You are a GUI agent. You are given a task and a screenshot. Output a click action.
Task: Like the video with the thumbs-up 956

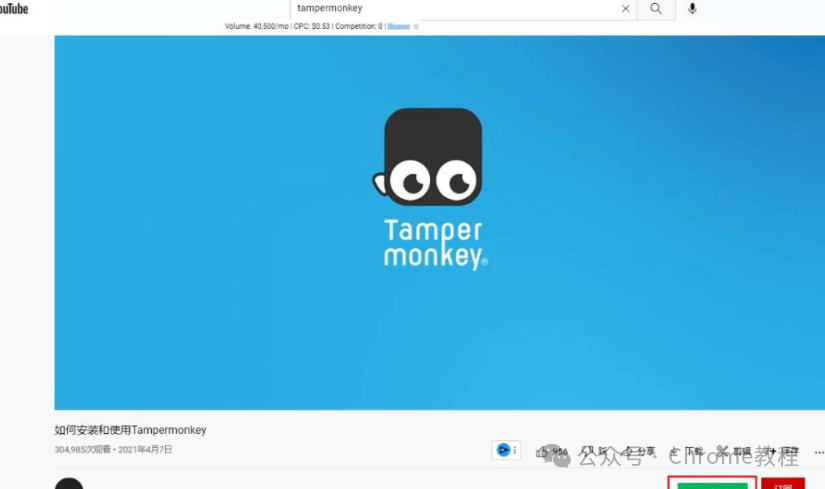tap(552, 452)
